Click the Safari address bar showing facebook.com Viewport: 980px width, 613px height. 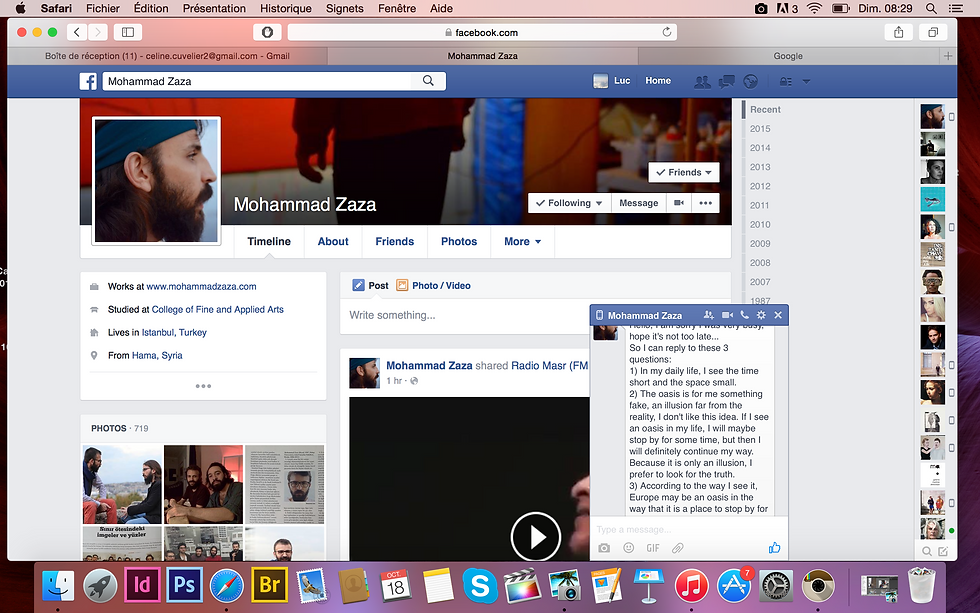tap(481, 32)
